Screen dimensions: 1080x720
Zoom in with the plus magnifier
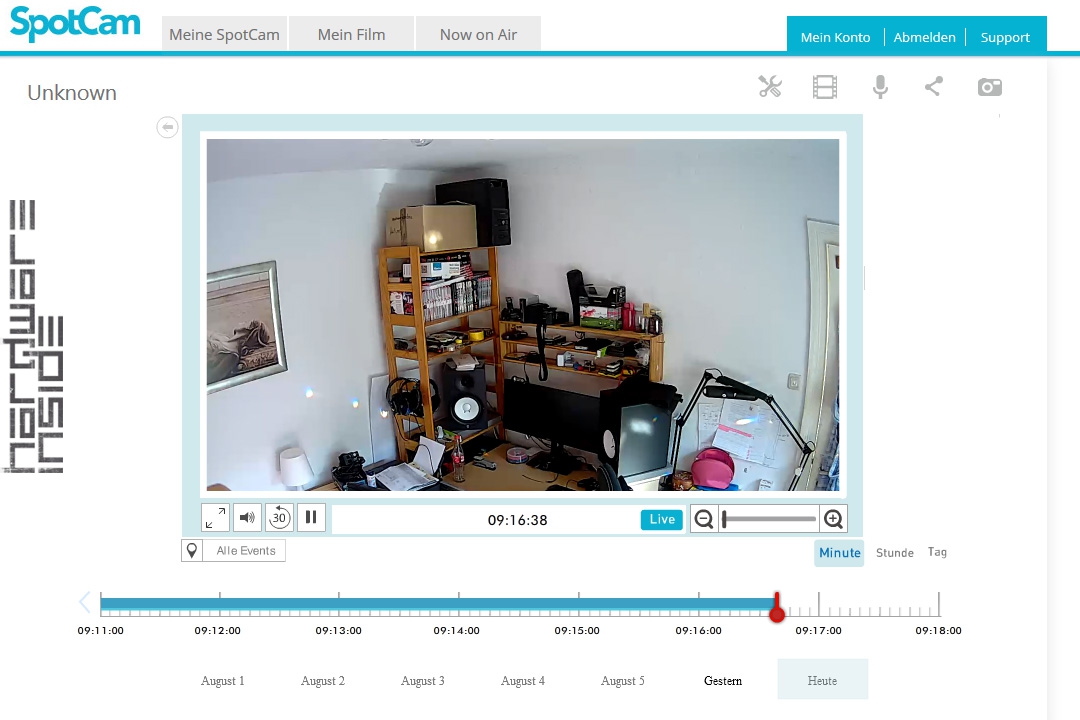[833, 519]
